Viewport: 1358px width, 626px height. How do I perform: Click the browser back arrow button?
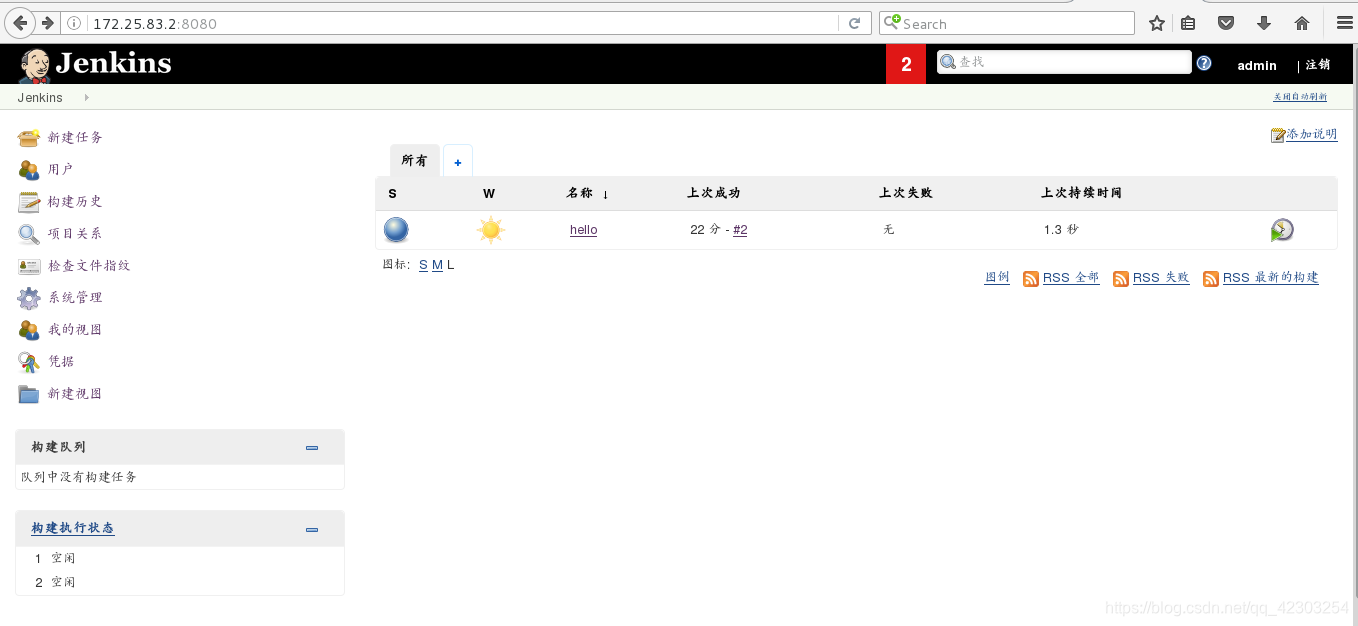click(x=20, y=23)
